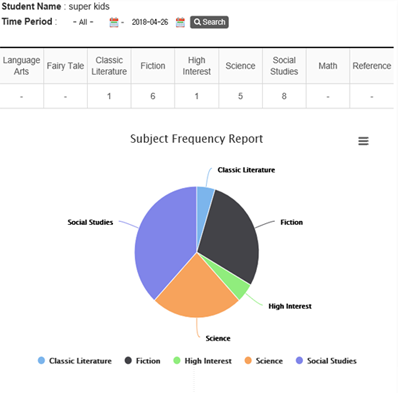
Task: Select the Fiction column header
Action: tap(153, 66)
